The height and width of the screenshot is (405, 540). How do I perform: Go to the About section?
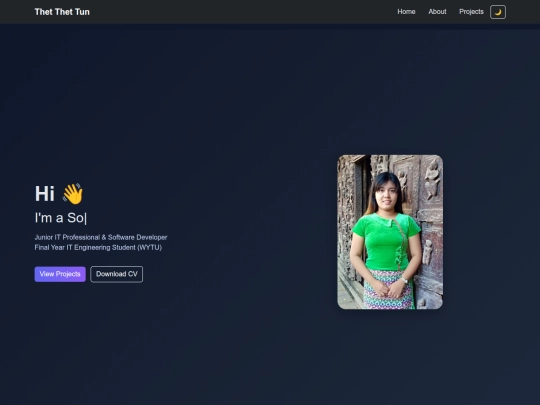[437, 12]
